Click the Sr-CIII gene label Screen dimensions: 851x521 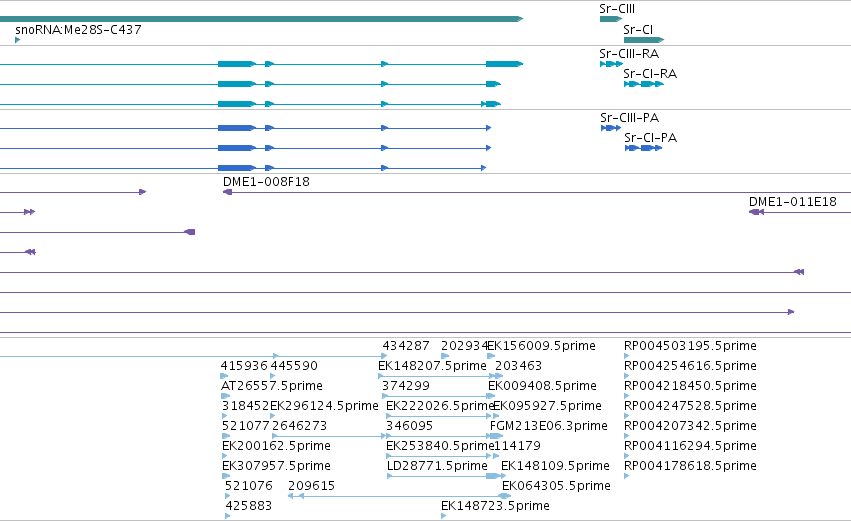tap(617, 9)
